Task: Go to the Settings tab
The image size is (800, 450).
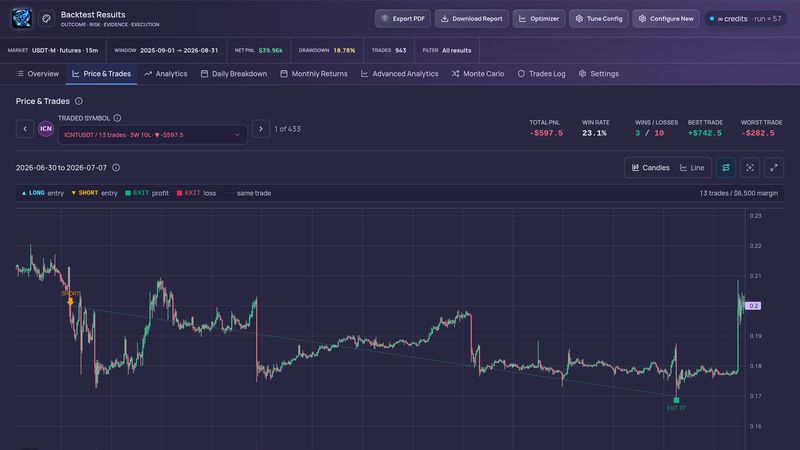Action: tap(599, 74)
